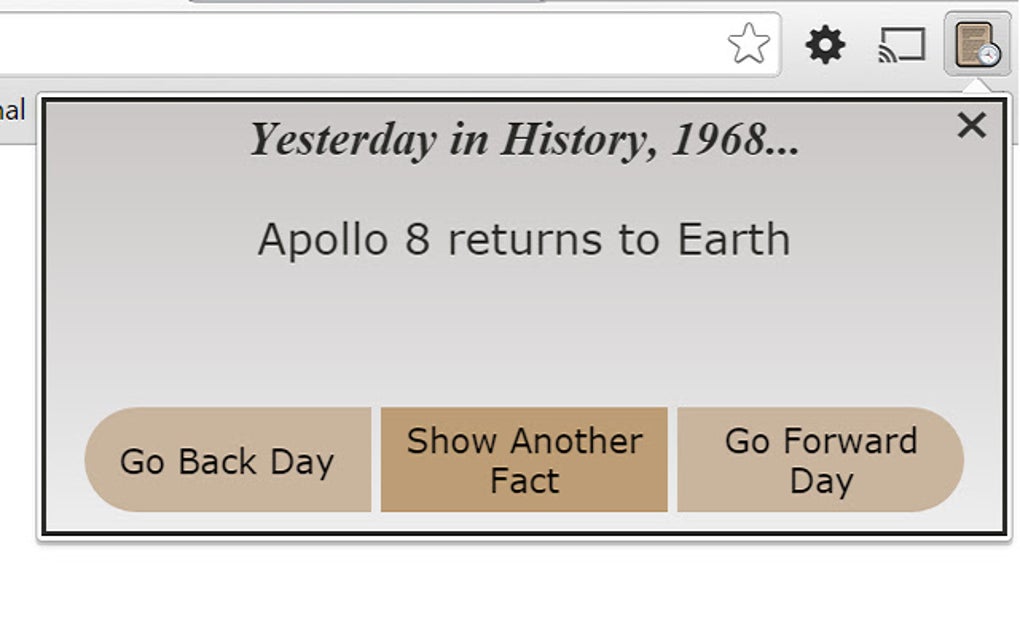The height and width of the screenshot is (638, 1020).
Task: Show Another Fact for this day
Action: coord(524,460)
